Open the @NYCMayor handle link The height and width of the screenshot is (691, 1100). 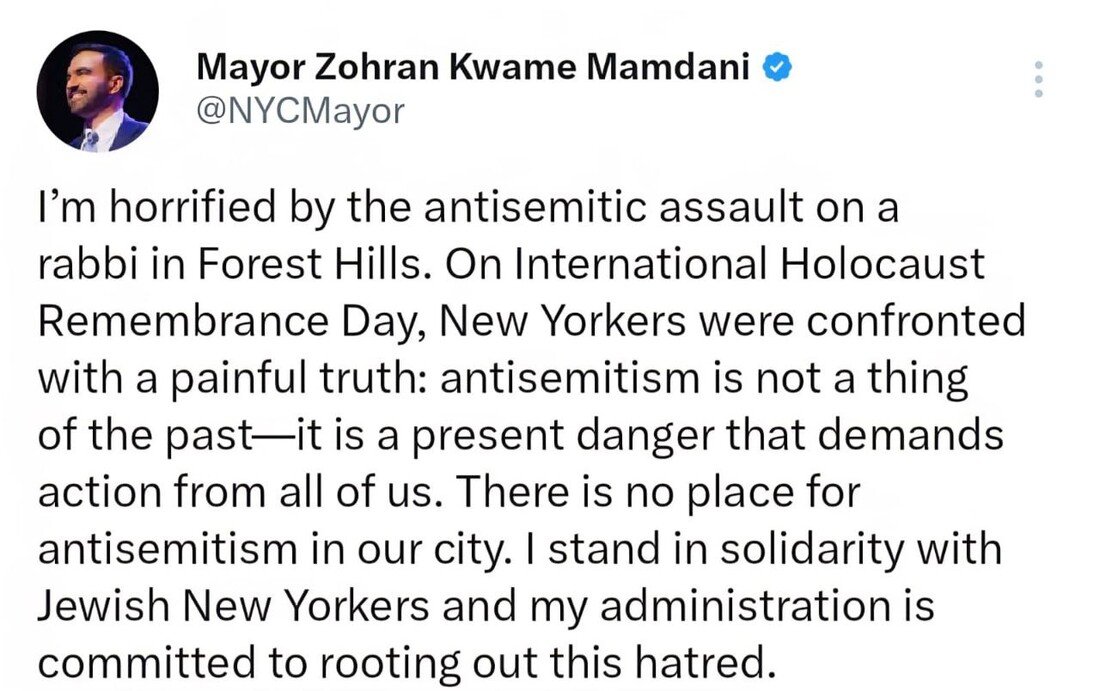pyautogui.click(x=300, y=111)
